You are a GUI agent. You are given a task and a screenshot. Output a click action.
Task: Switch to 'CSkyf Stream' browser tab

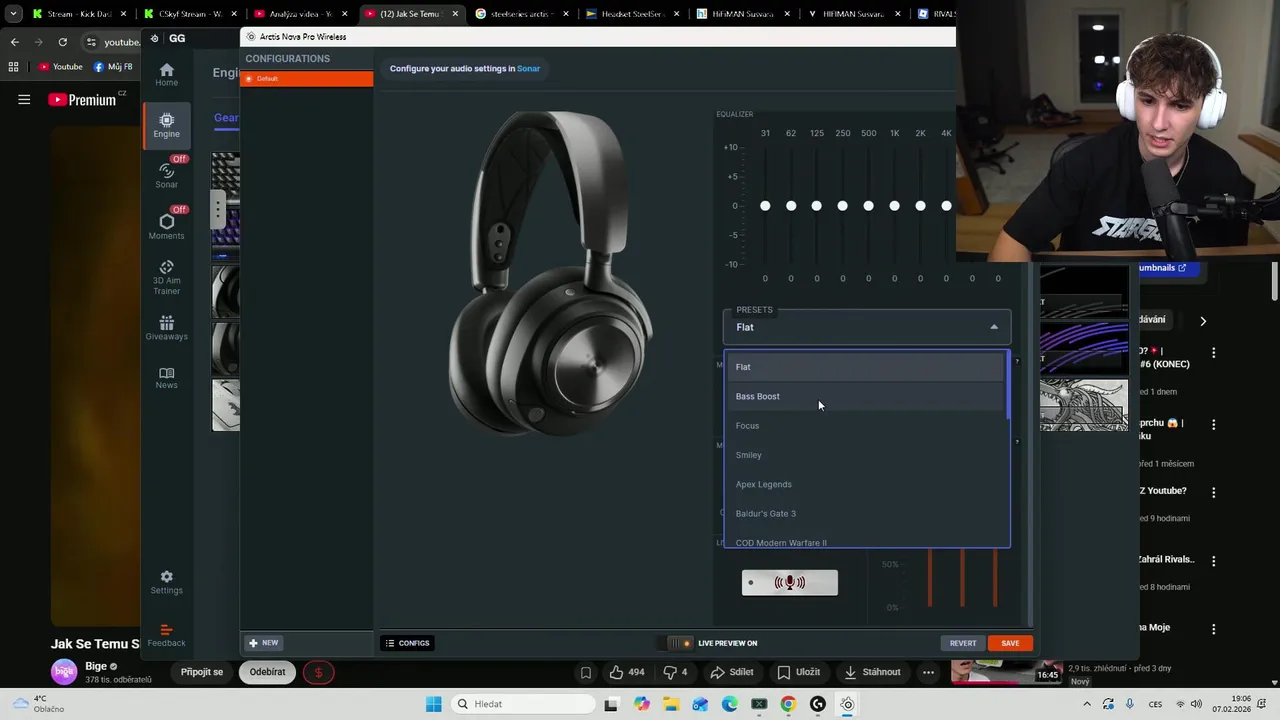tap(190, 14)
